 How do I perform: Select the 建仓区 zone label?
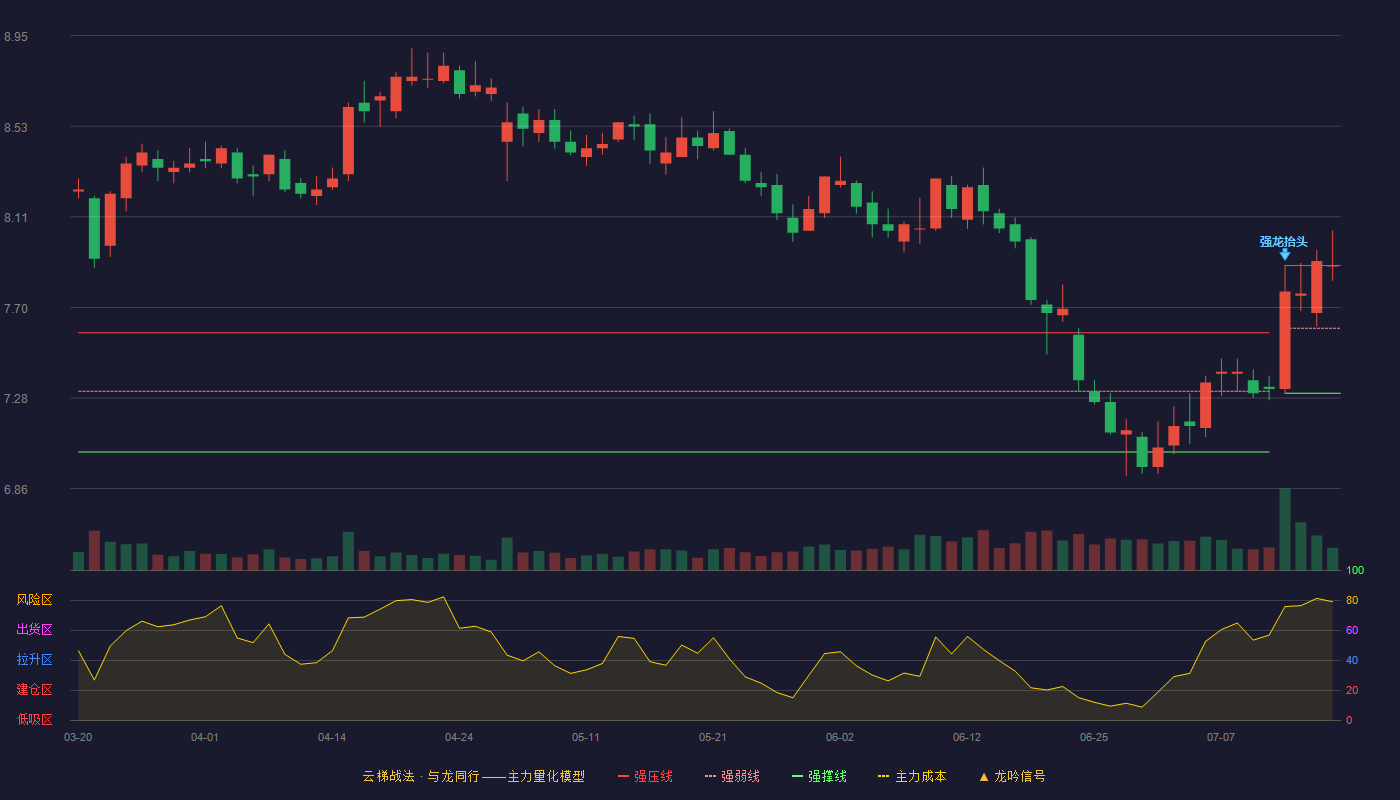click(x=34, y=690)
